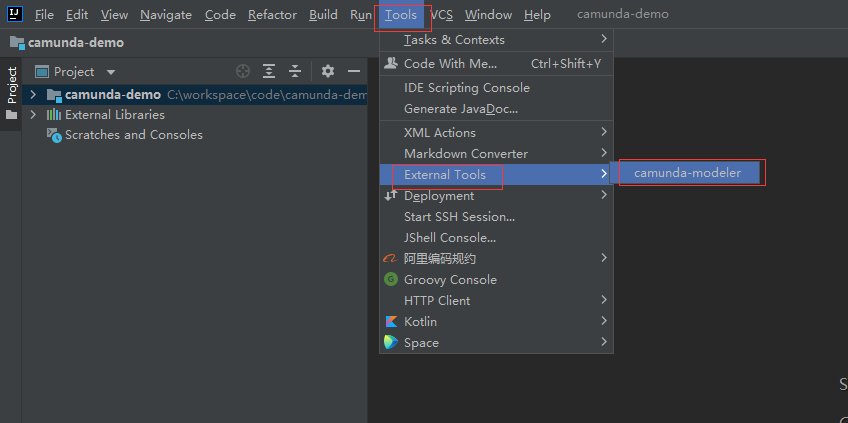Open the File menu
Screen dimensions: 848x423
pyautogui.click(x=44, y=15)
